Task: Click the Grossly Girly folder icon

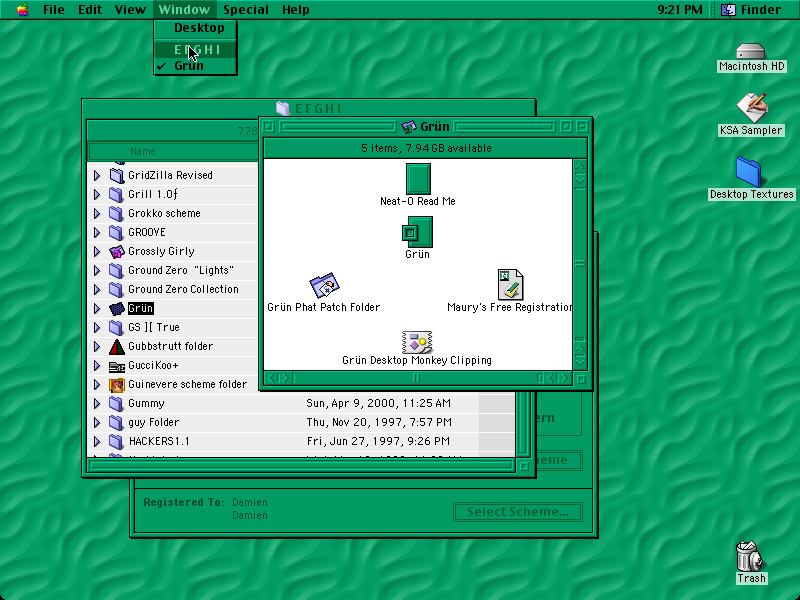Action: [x=117, y=251]
